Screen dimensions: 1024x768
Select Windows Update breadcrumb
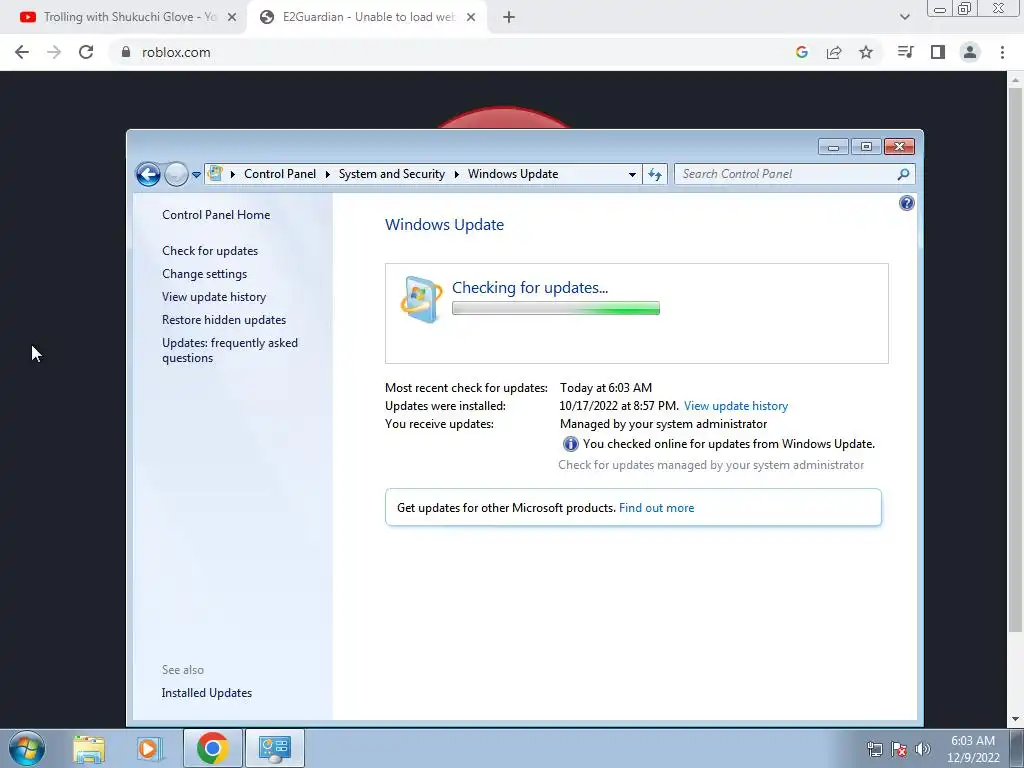[x=513, y=174]
